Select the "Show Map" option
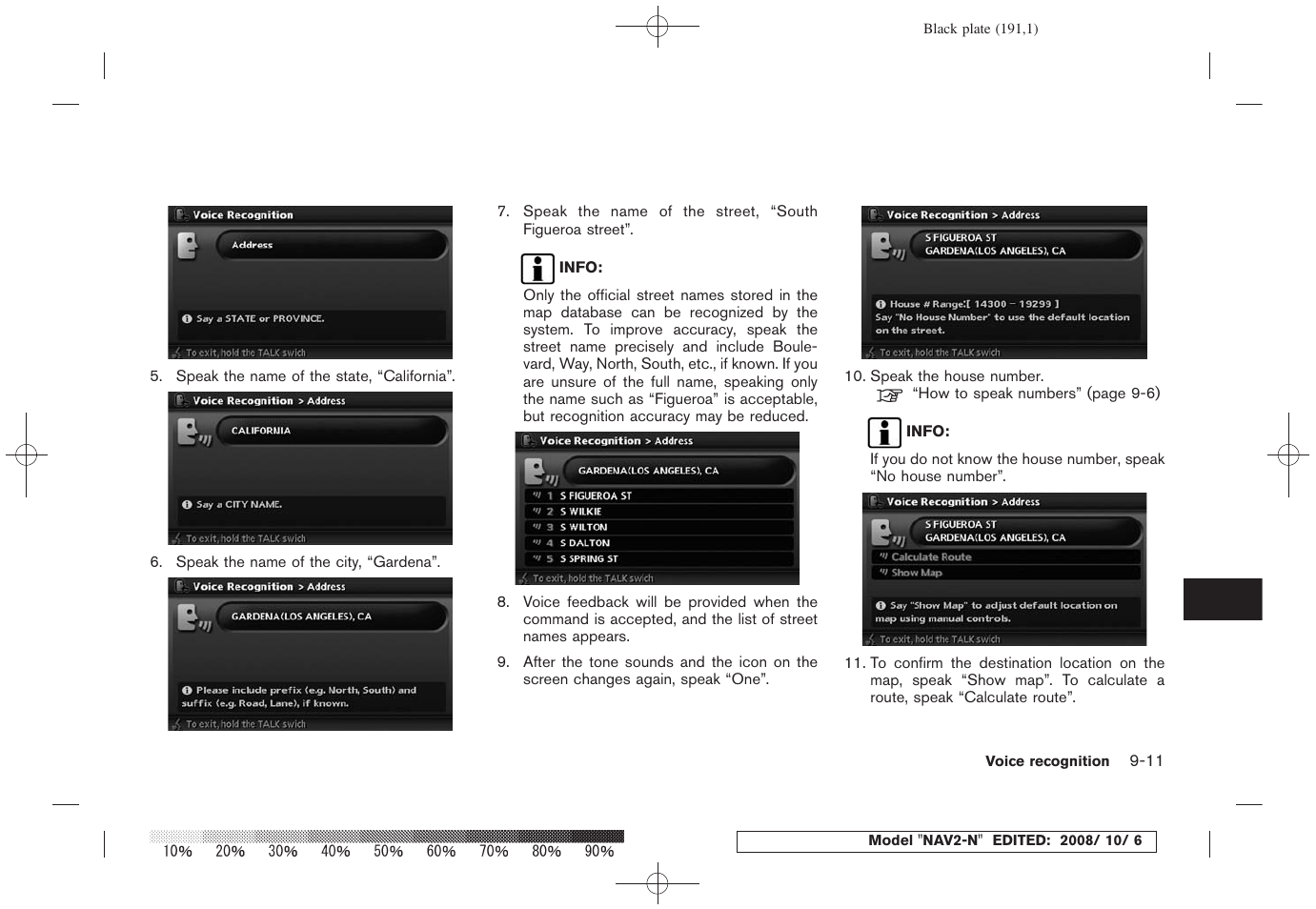This screenshot has width=1316, height=909. coord(1006,573)
